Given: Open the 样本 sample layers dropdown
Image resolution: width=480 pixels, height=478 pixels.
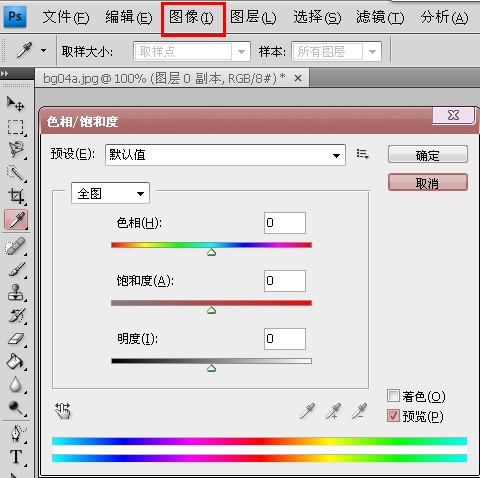Looking at the screenshot, I should 337,51.
